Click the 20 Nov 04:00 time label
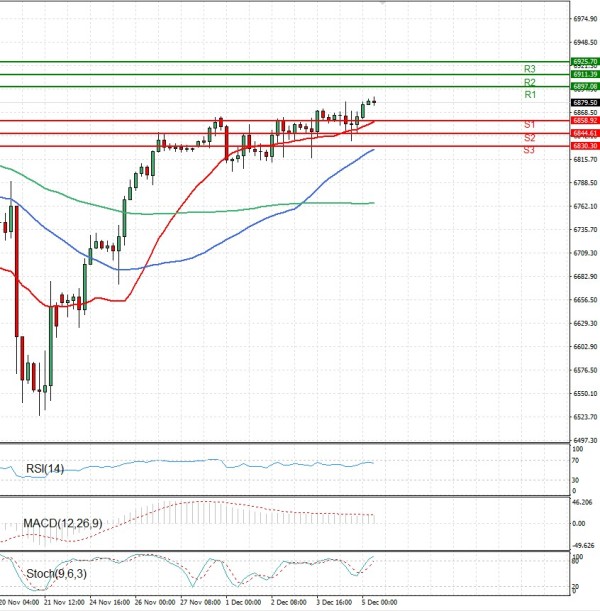 [20, 603]
